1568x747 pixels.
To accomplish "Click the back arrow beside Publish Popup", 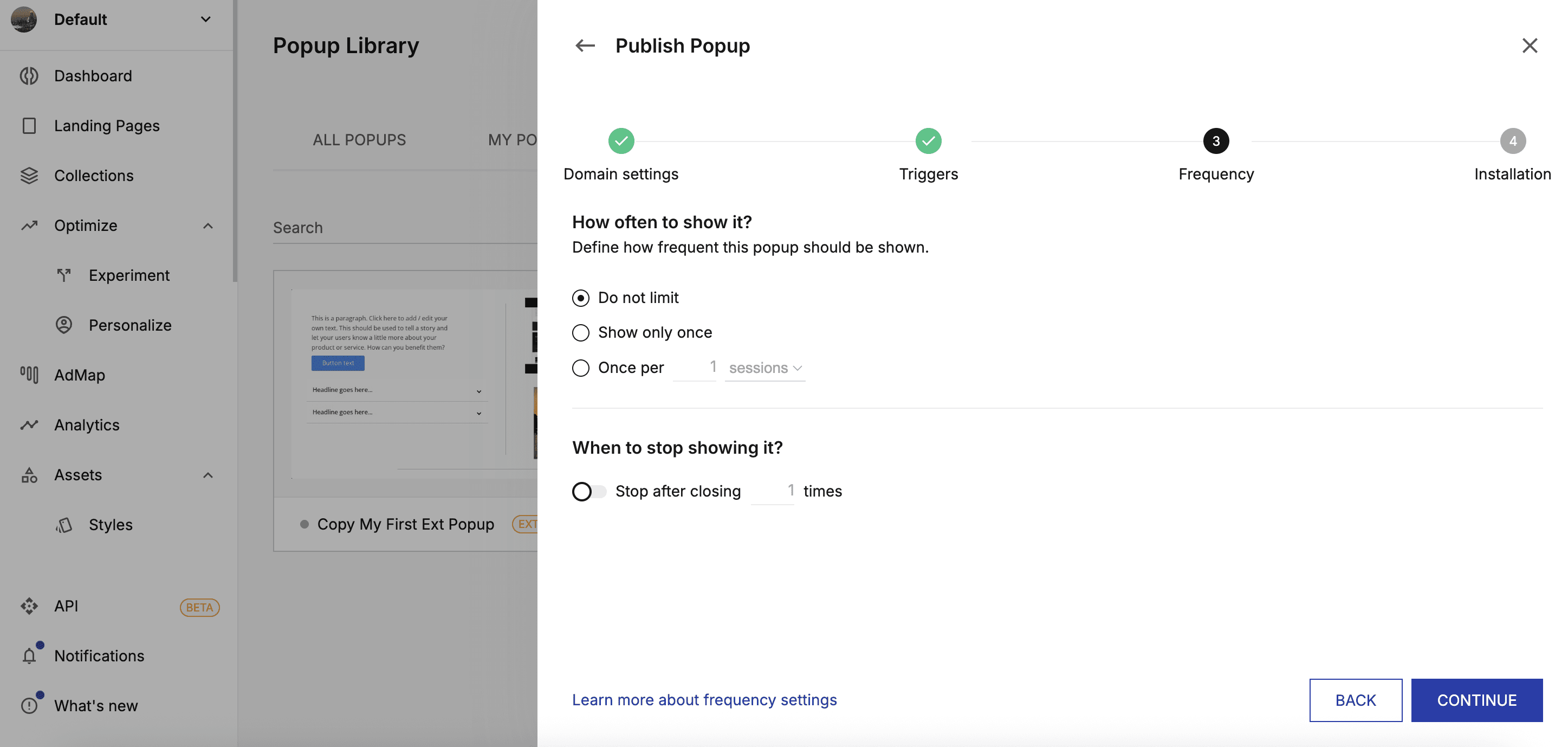I will click(585, 46).
